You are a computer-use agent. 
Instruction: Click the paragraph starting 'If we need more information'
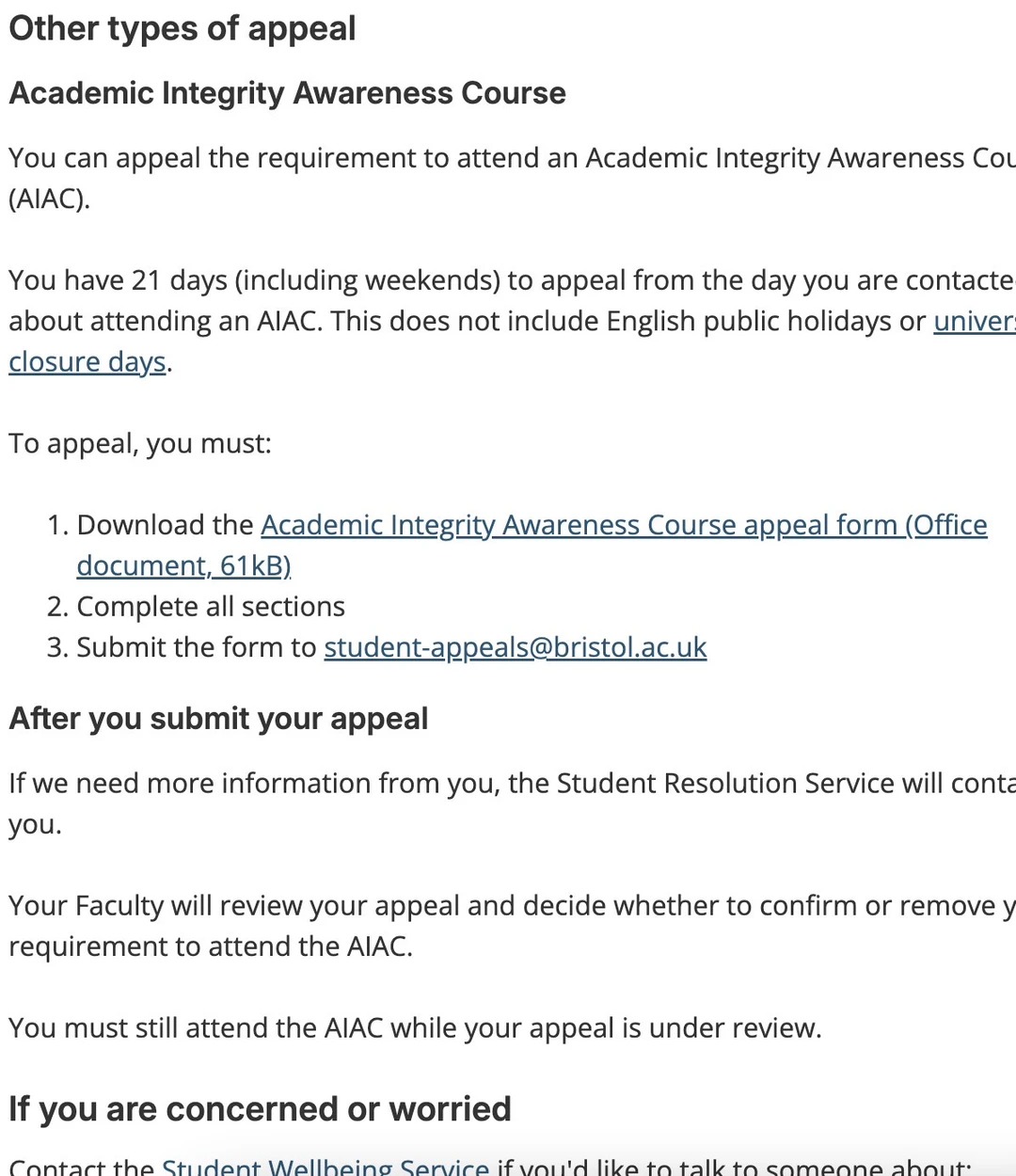512,803
